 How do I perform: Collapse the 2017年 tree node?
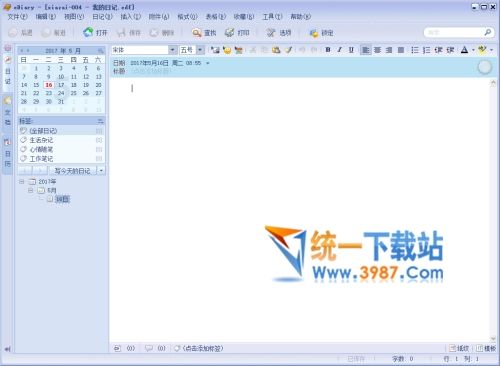tap(22, 181)
